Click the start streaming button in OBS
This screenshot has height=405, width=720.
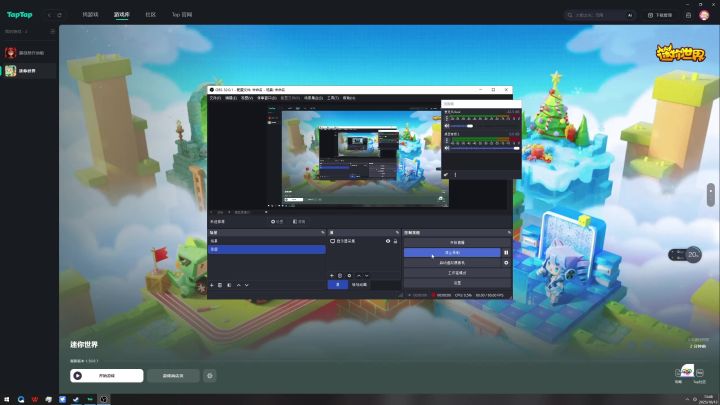457,242
